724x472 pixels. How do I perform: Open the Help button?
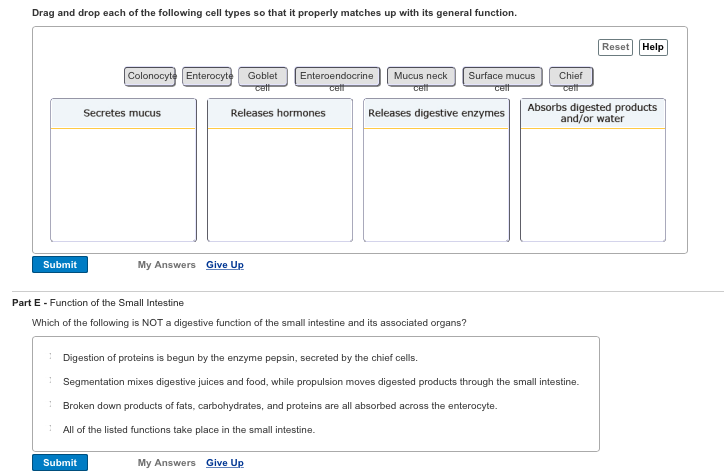[652, 47]
